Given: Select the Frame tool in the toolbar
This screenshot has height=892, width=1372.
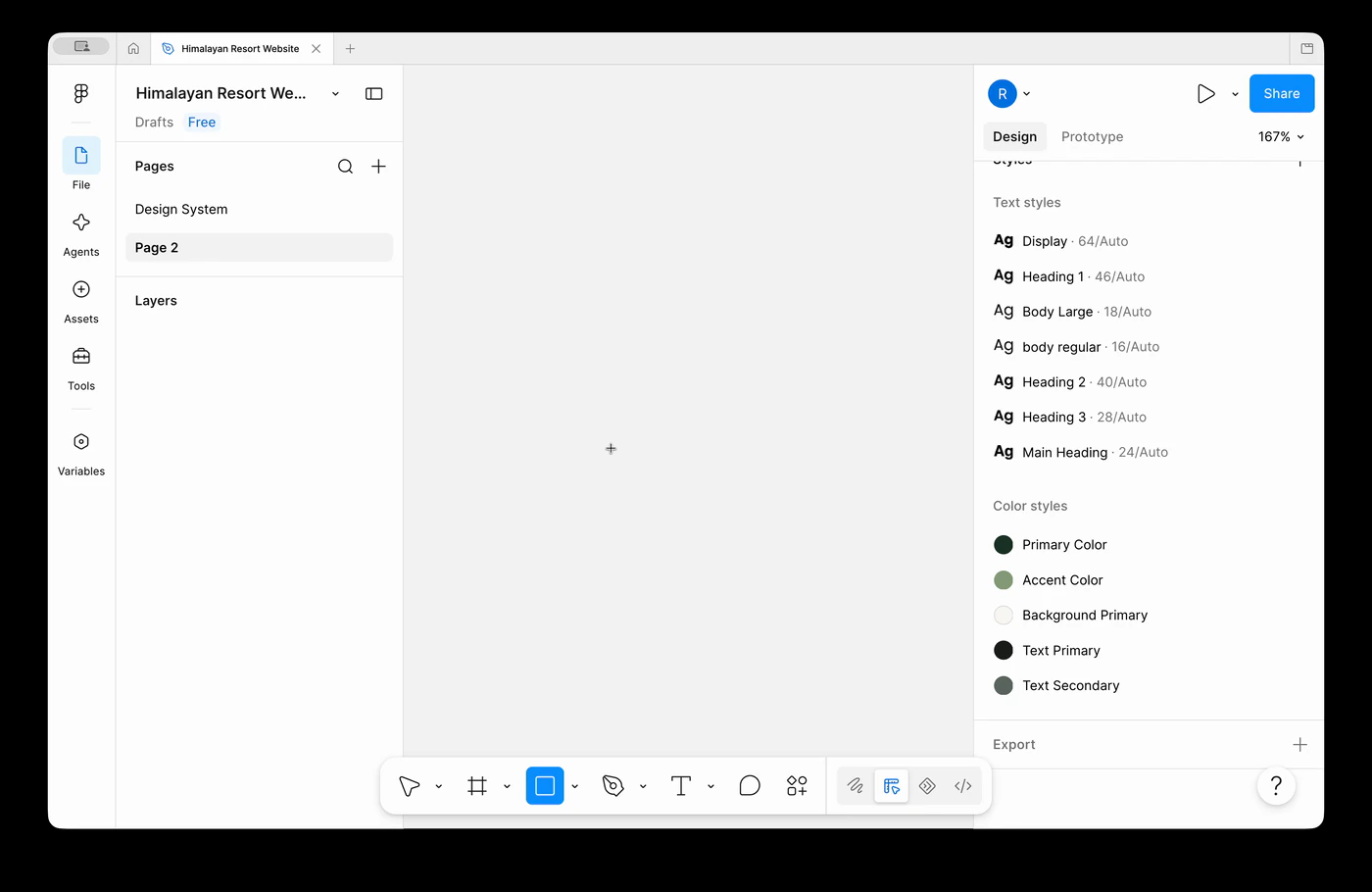Looking at the screenshot, I should tap(477, 786).
